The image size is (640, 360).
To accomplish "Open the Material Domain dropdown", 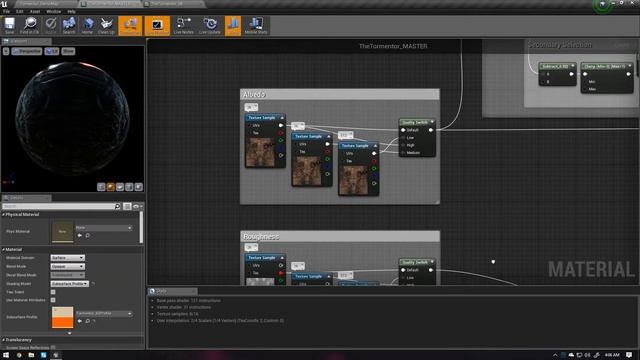I will point(67,258).
